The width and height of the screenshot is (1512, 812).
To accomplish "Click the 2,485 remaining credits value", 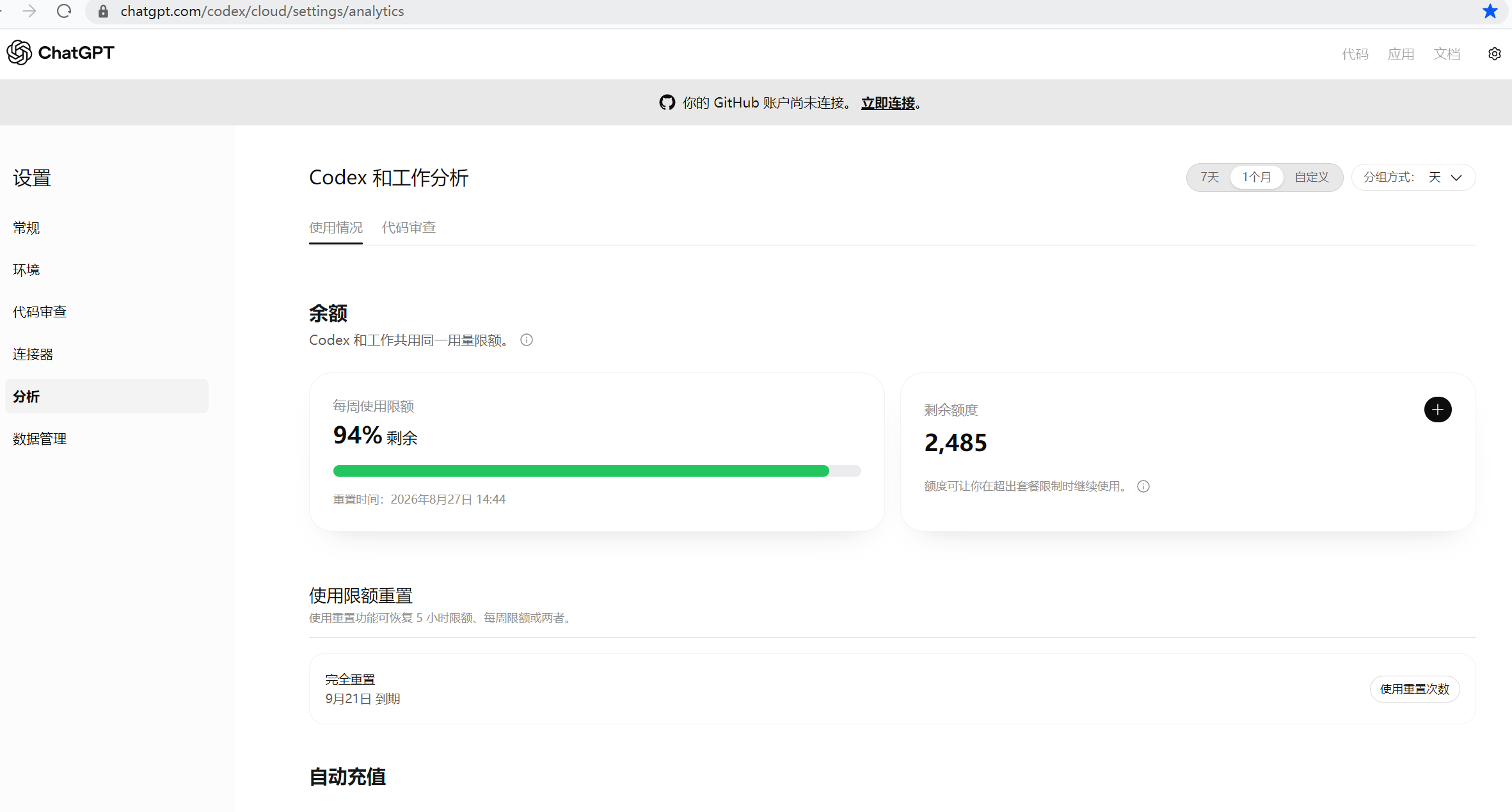I will click(956, 443).
